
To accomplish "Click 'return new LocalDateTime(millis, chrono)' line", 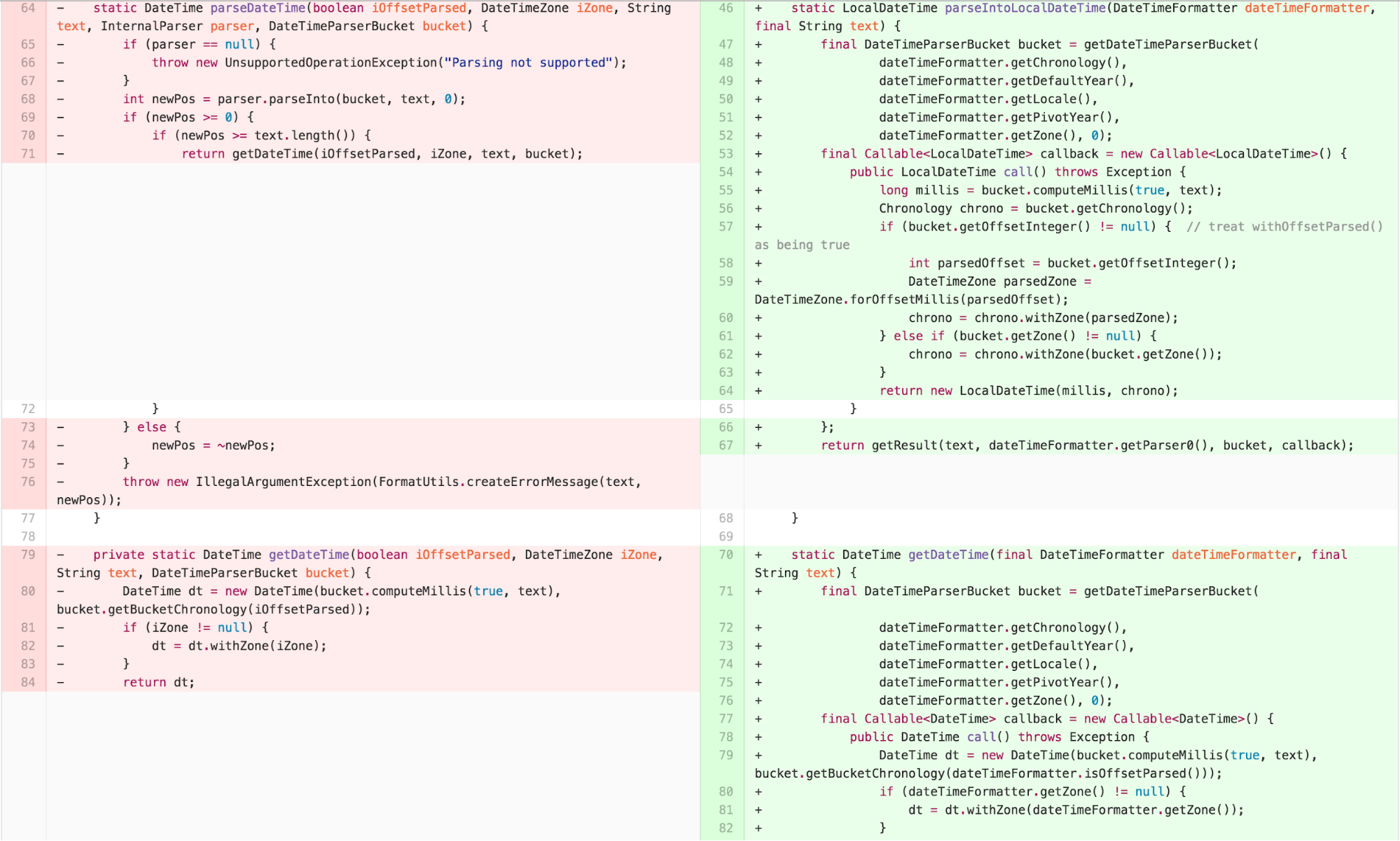I will (1029, 391).
